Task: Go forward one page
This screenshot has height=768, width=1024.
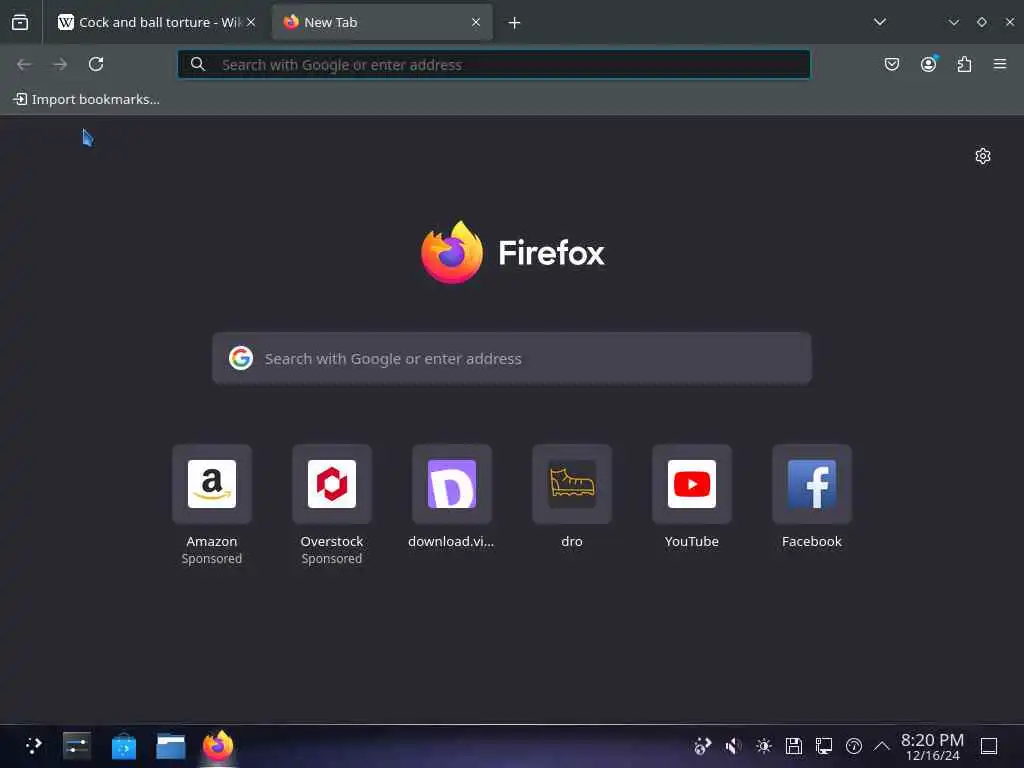Action: point(60,64)
